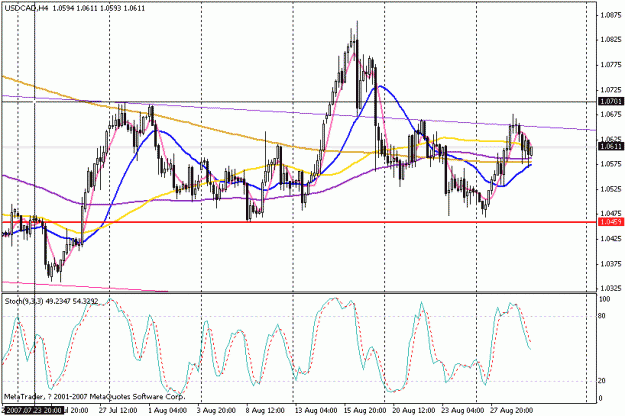The width and height of the screenshot is (625, 416).
Task: Click the 1 Aug 04:00 time label
Action: click(x=167, y=410)
